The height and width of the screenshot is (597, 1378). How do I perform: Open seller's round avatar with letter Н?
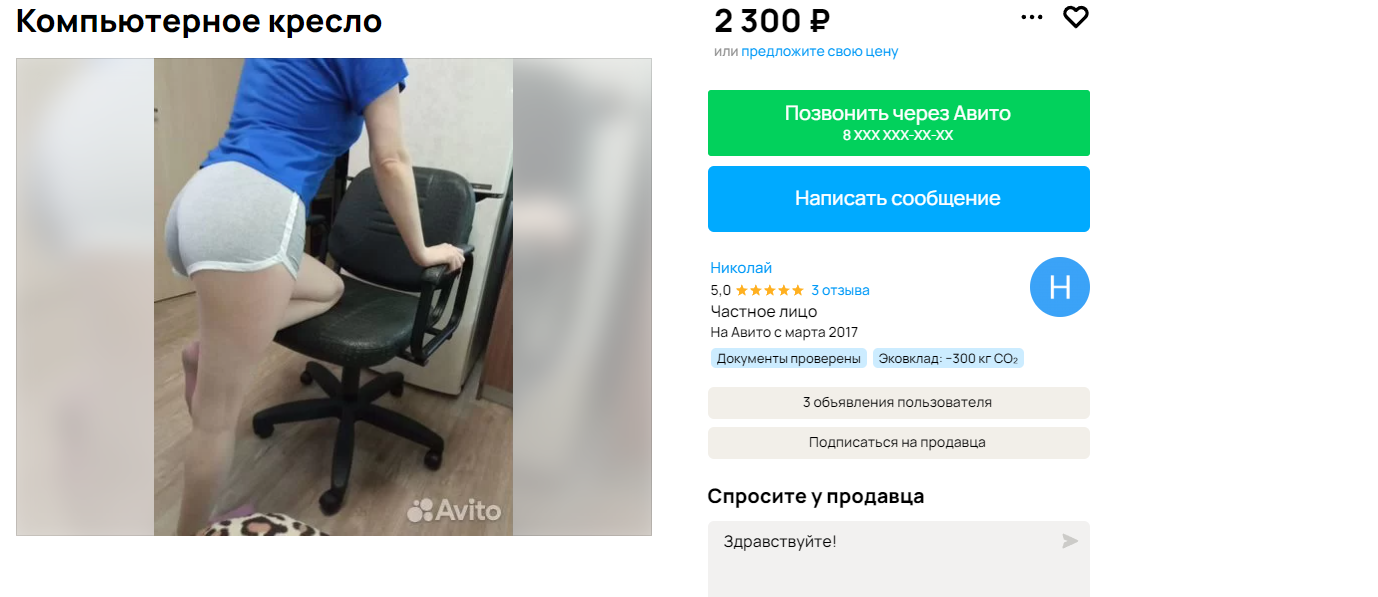click(x=1060, y=288)
